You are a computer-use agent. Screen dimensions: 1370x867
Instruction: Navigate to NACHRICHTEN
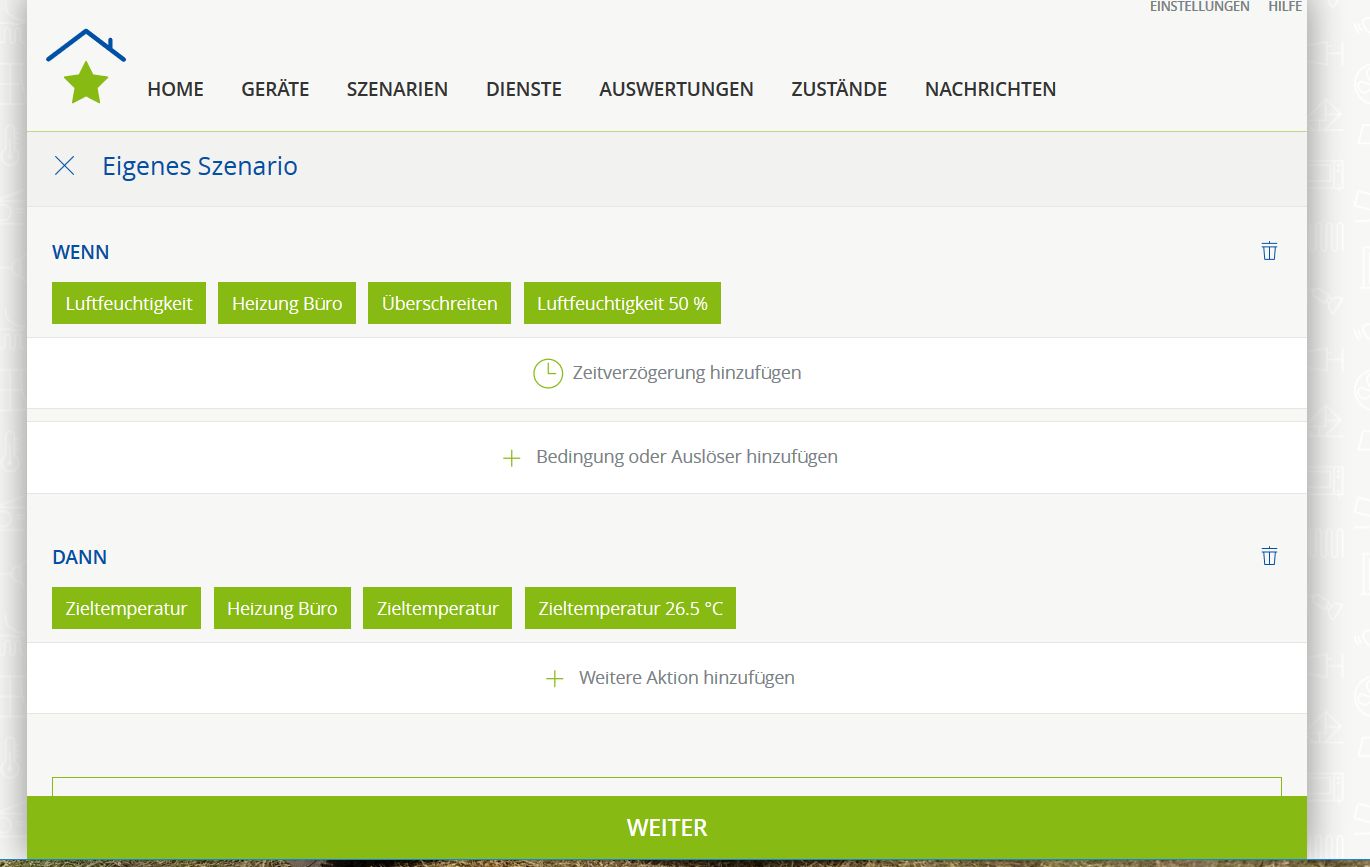click(990, 89)
